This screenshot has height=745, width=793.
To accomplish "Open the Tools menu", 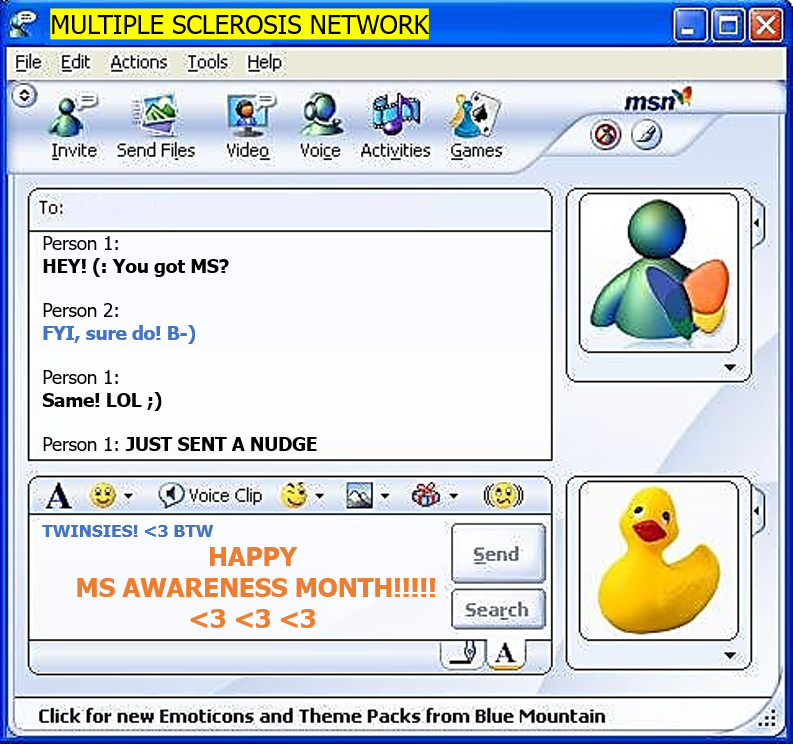I will (207, 63).
